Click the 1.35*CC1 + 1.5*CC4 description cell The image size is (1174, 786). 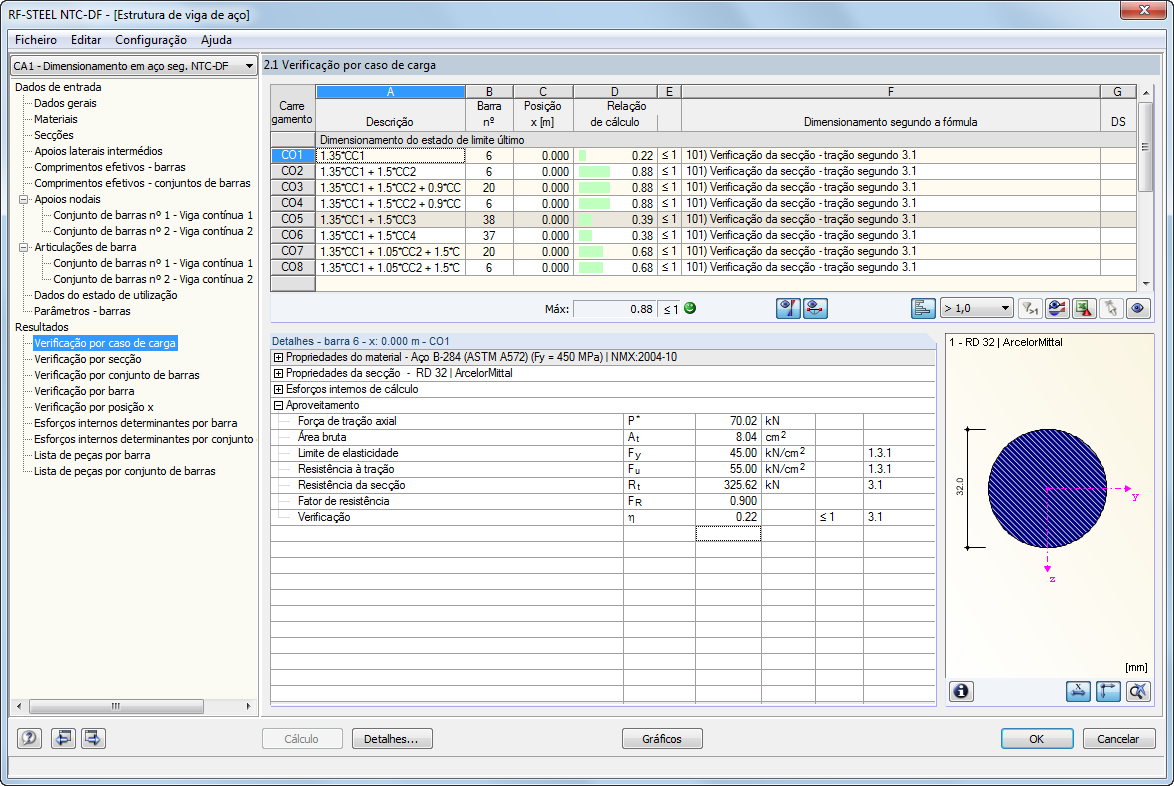[x=390, y=236]
